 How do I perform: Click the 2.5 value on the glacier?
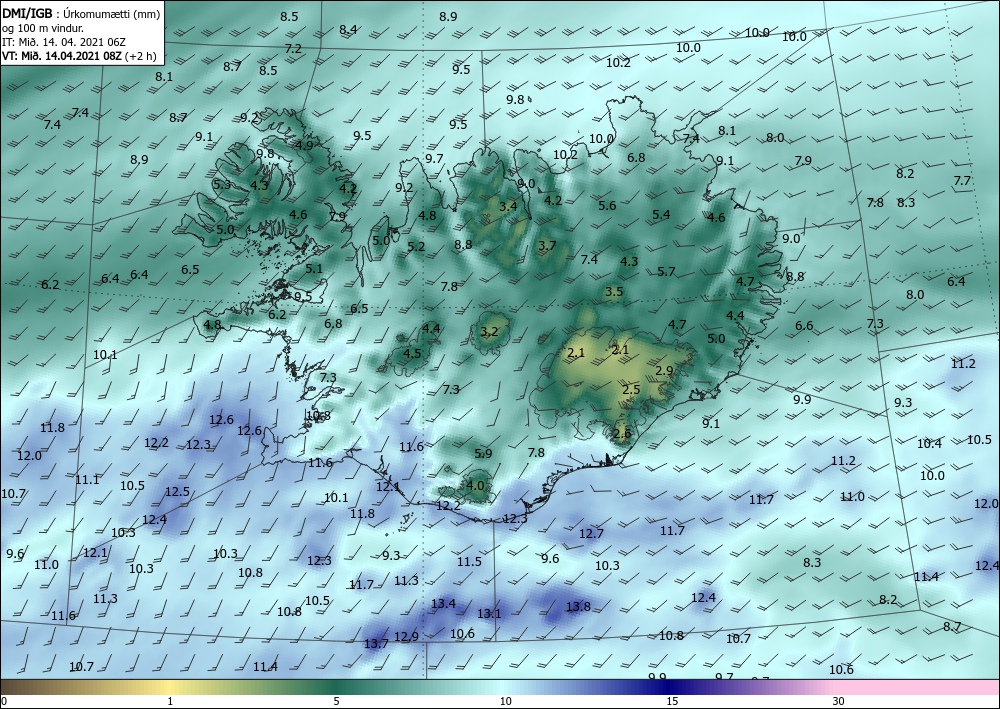pos(631,390)
